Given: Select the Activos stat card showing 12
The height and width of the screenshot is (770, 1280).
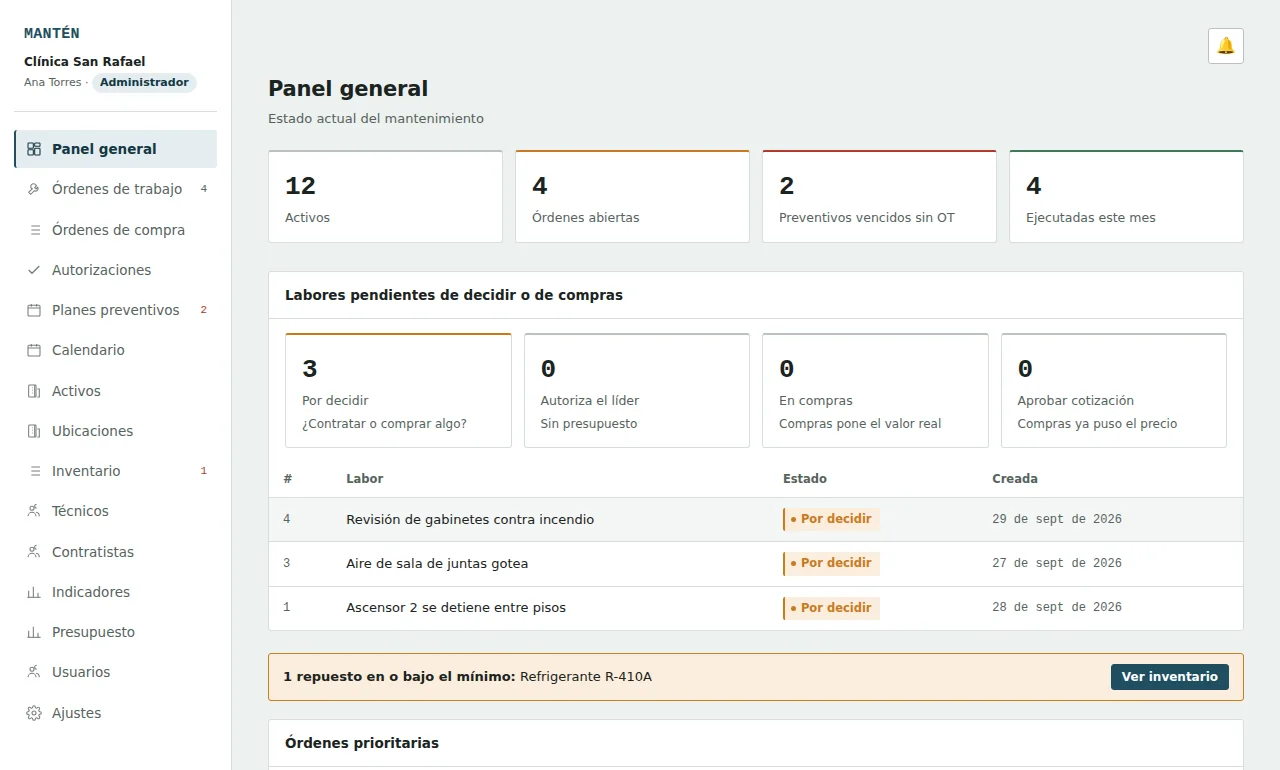Looking at the screenshot, I should coord(385,196).
